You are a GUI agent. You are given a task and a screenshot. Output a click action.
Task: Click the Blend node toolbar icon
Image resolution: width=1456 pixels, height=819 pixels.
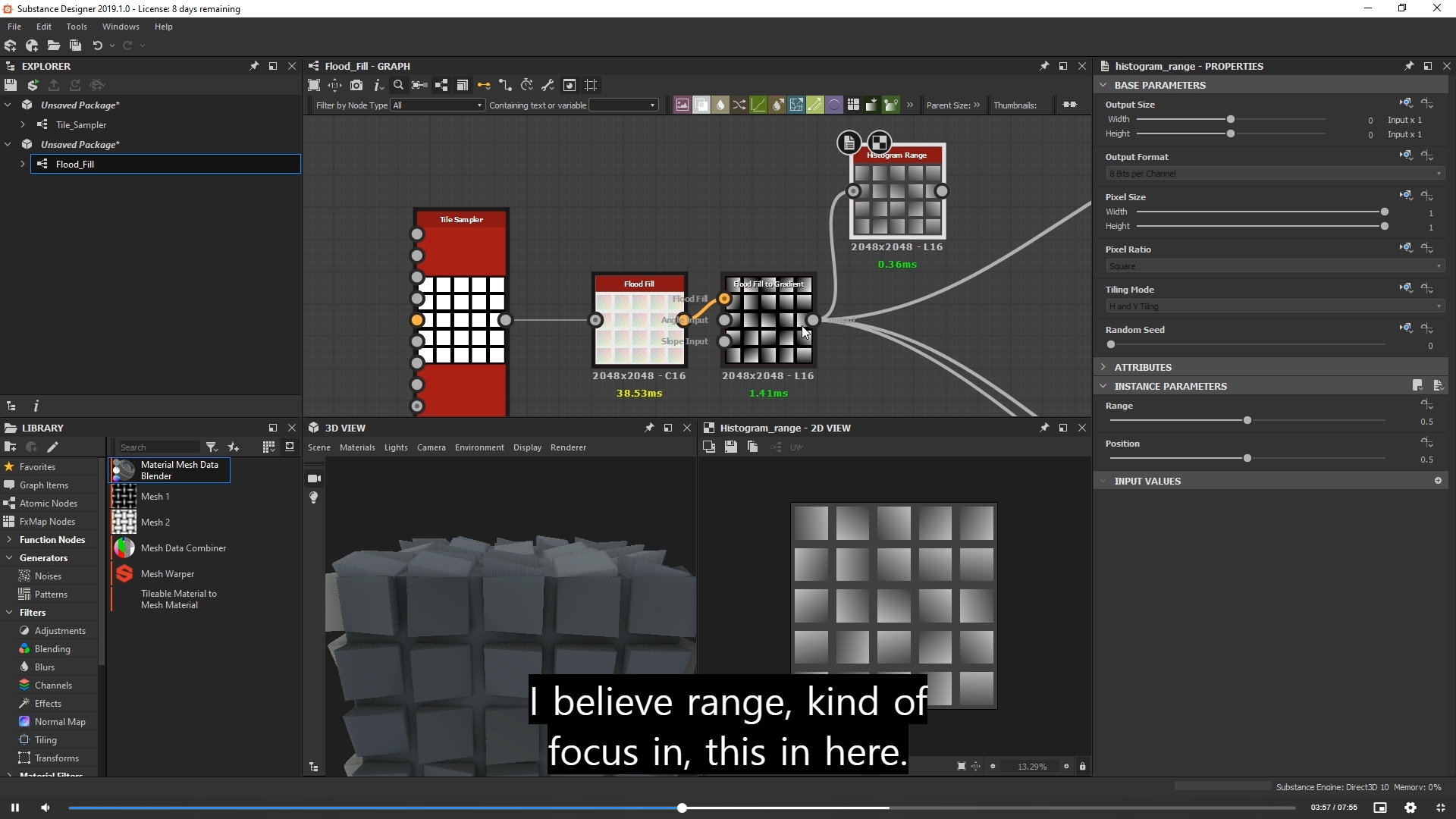click(x=701, y=105)
